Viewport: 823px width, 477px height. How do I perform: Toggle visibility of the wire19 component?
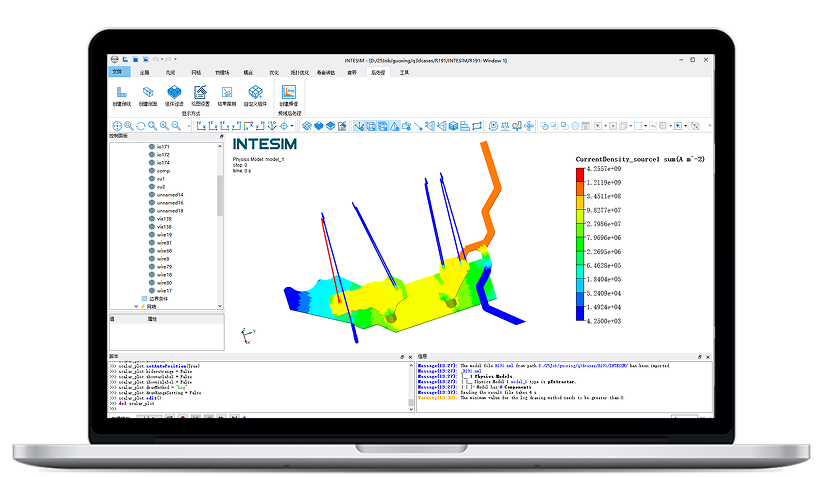click(152, 235)
